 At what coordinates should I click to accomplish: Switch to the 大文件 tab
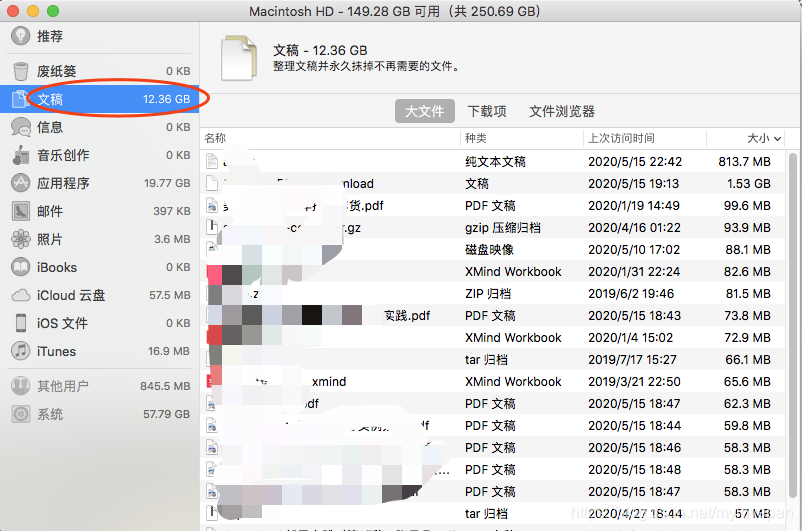425,111
